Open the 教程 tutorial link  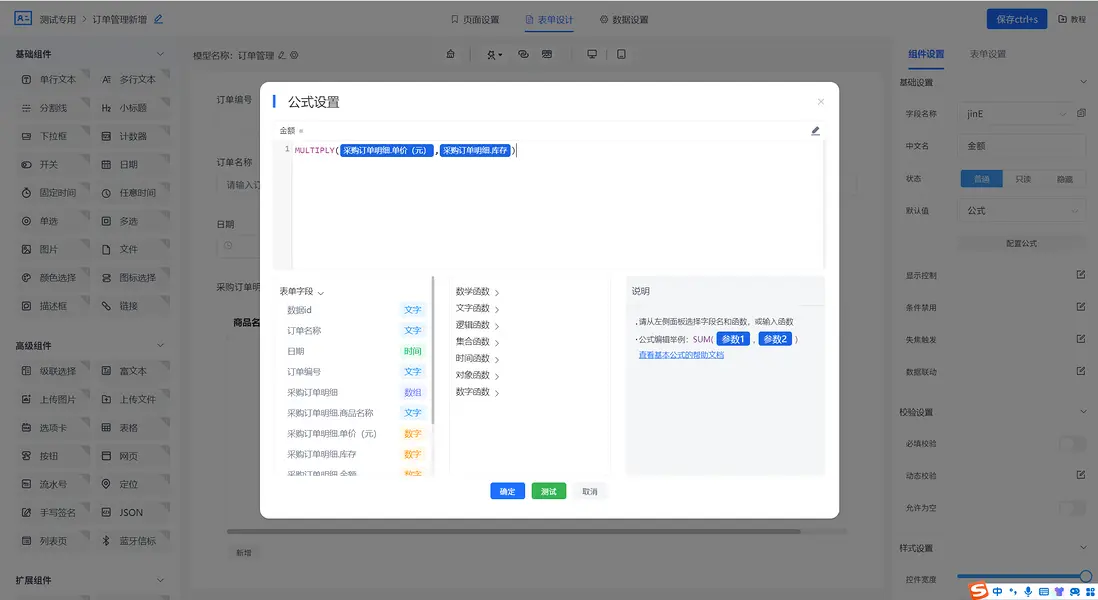(x=1072, y=19)
